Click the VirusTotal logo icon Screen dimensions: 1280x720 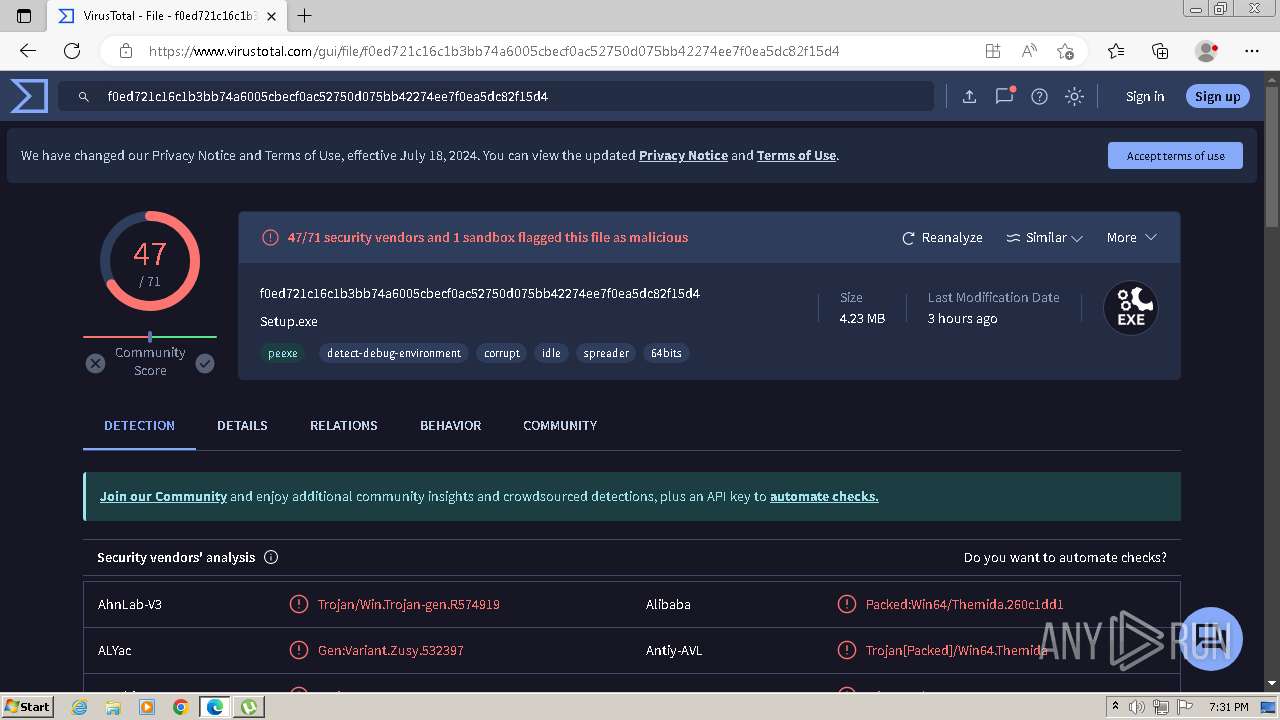click(x=29, y=96)
